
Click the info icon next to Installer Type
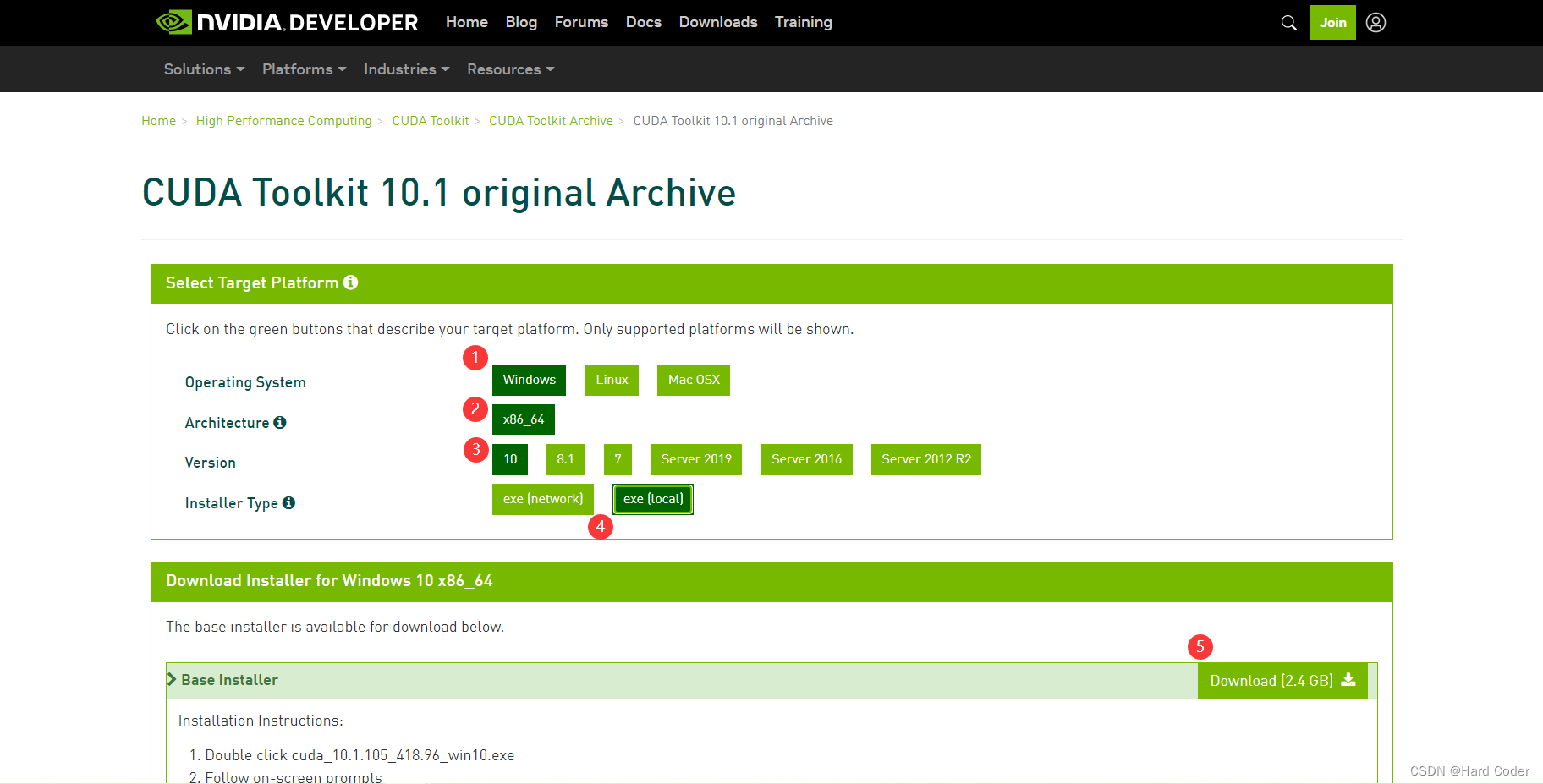point(288,502)
